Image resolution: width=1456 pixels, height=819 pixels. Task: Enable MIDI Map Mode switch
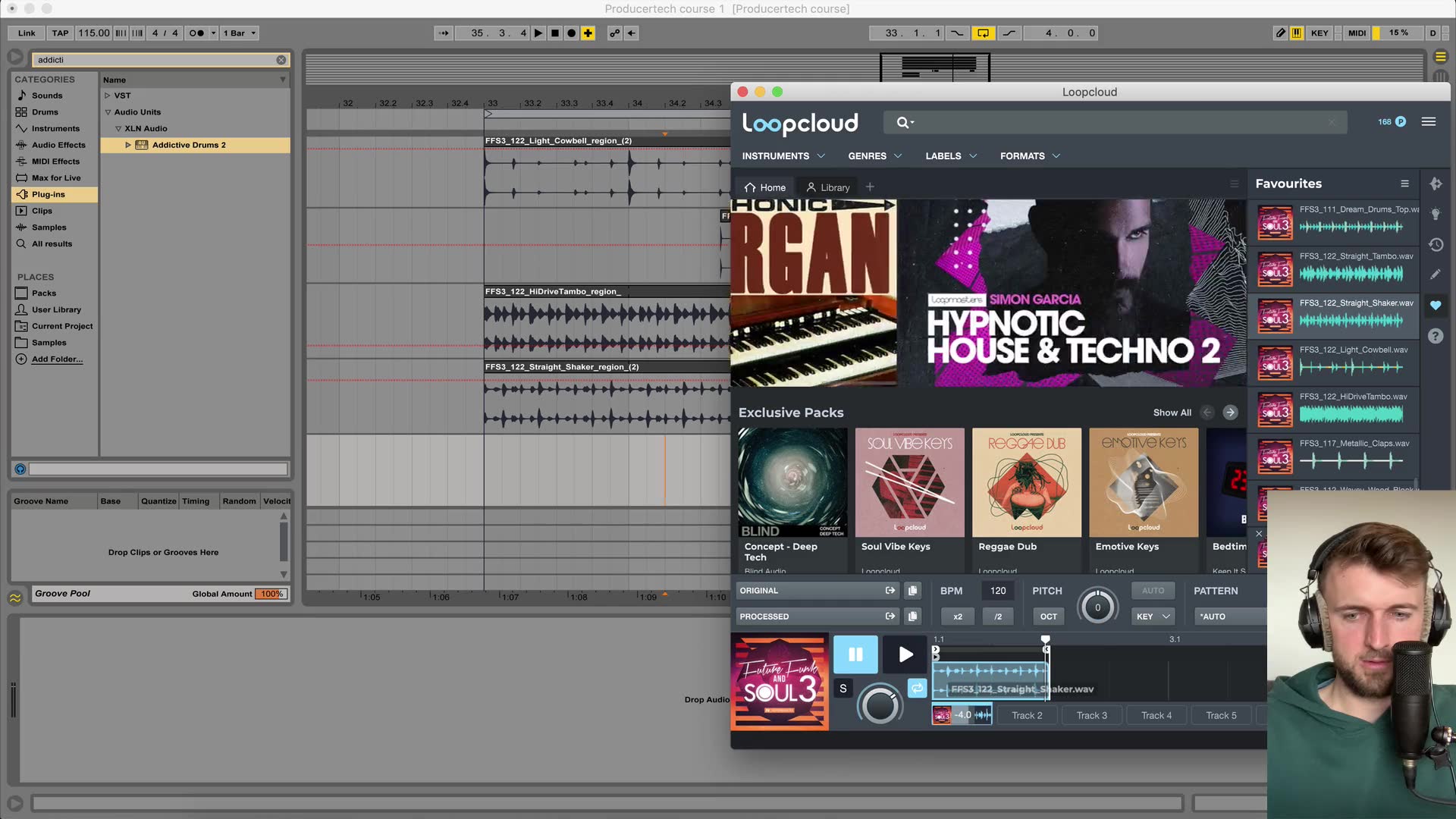pyautogui.click(x=1357, y=33)
